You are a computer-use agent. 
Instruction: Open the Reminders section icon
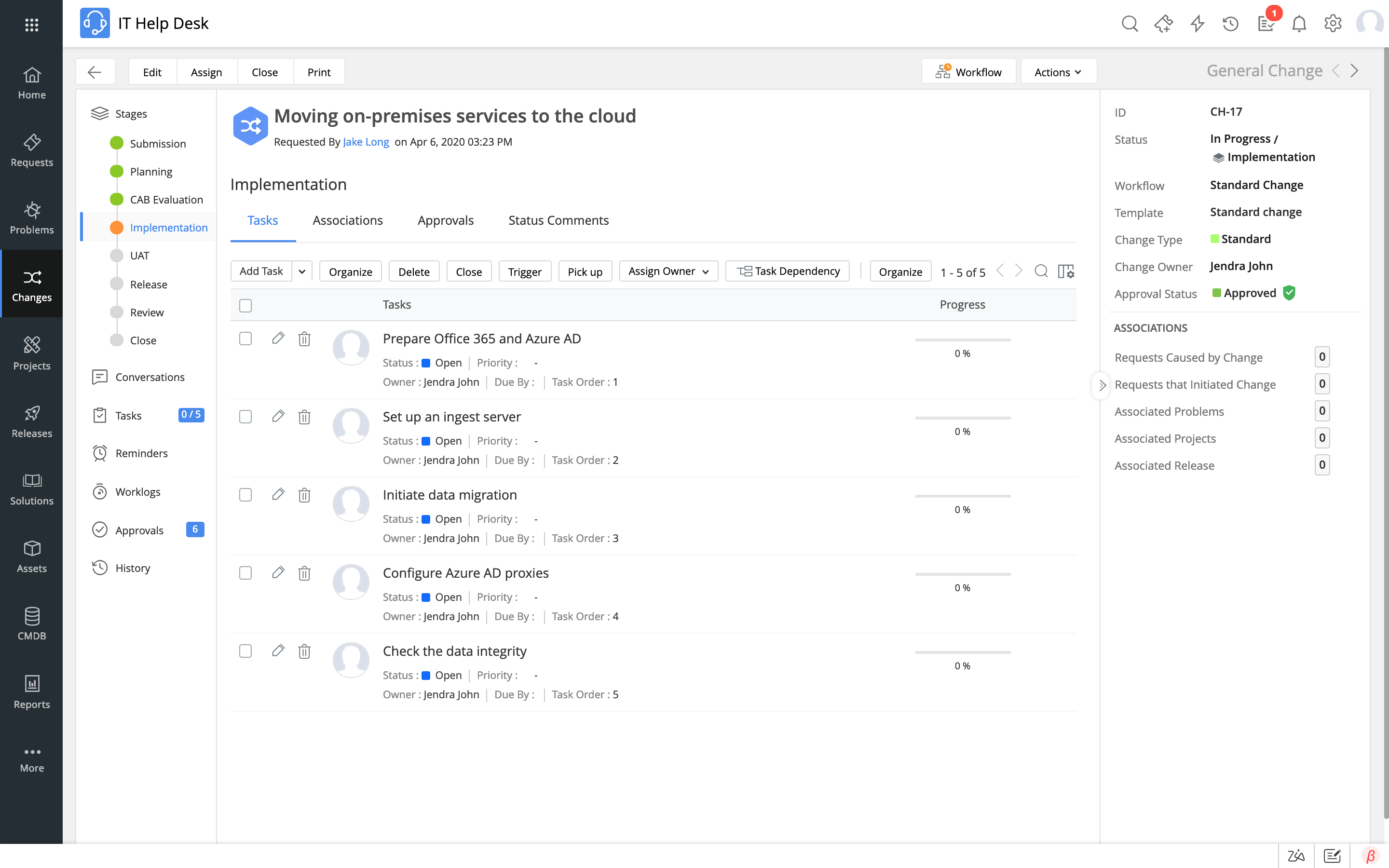[100, 453]
